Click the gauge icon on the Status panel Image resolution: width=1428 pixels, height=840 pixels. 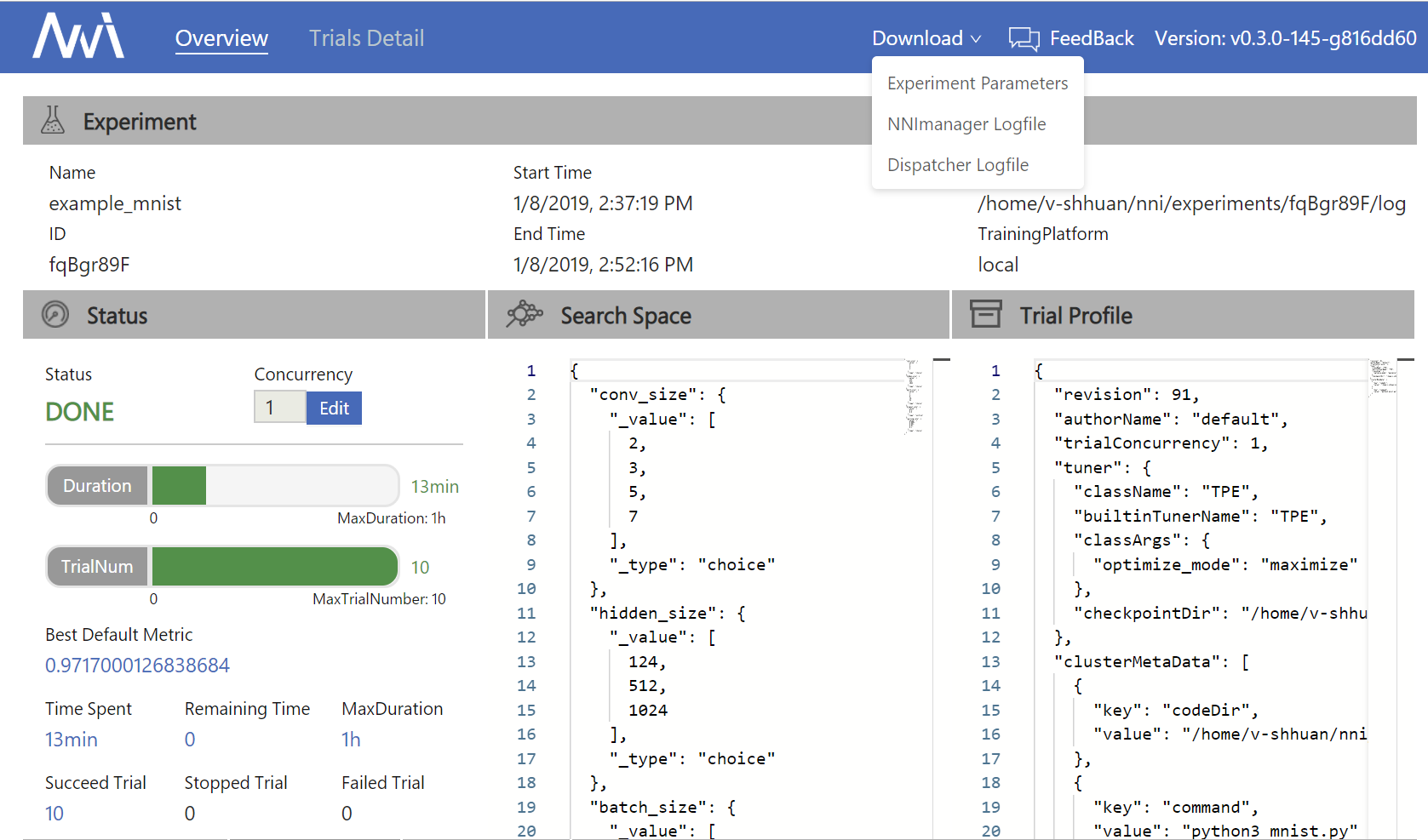(x=54, y=315)
